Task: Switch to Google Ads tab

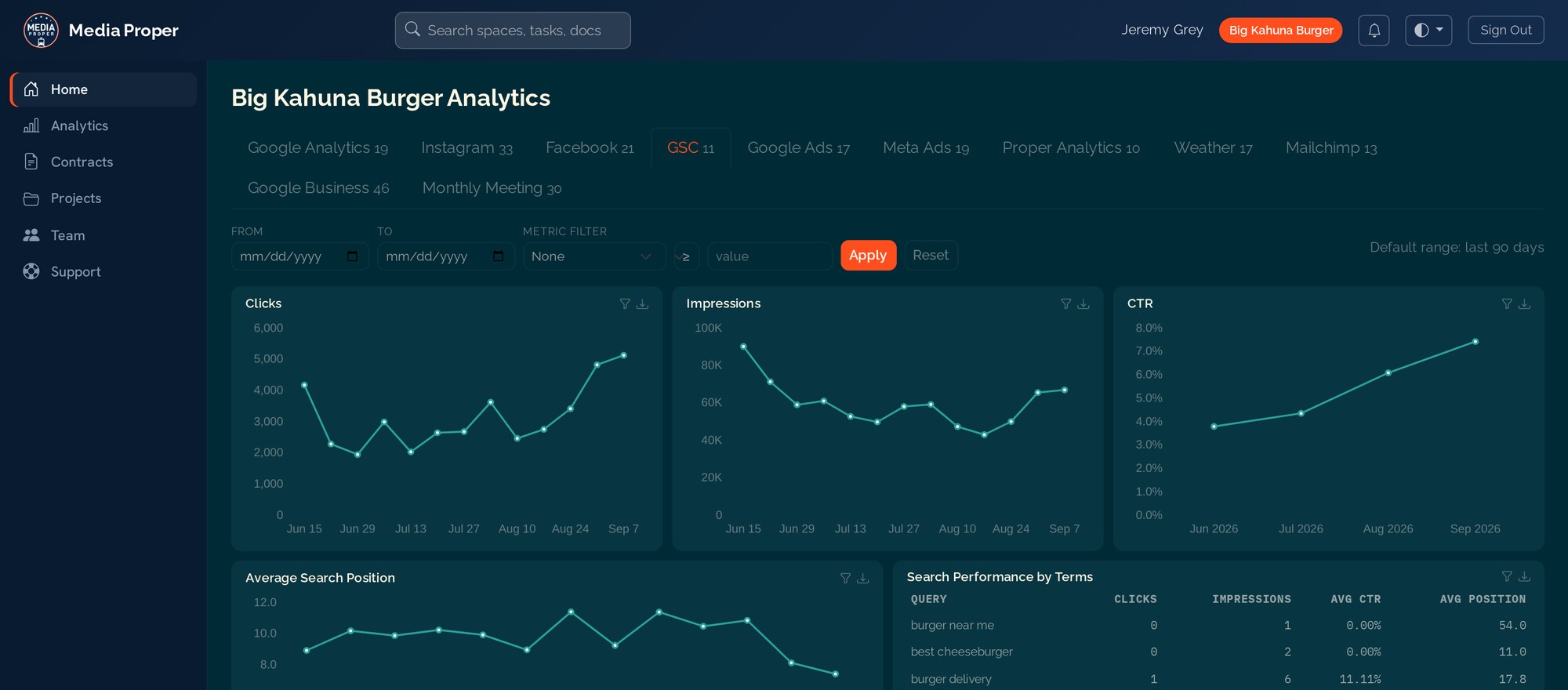Action: [798, 147]
